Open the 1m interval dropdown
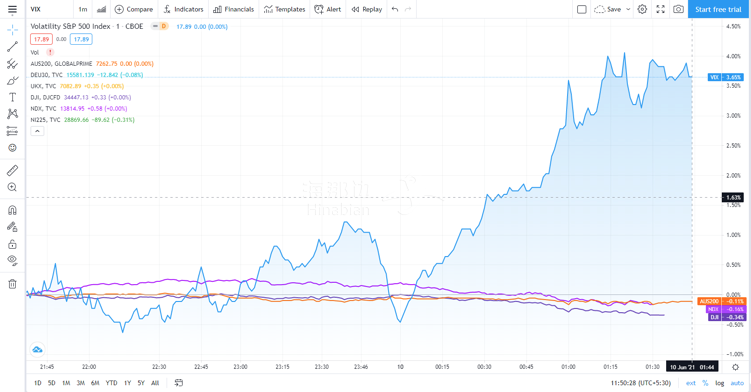The width and height of the screenshot is (751, 392). coord(83,9)
